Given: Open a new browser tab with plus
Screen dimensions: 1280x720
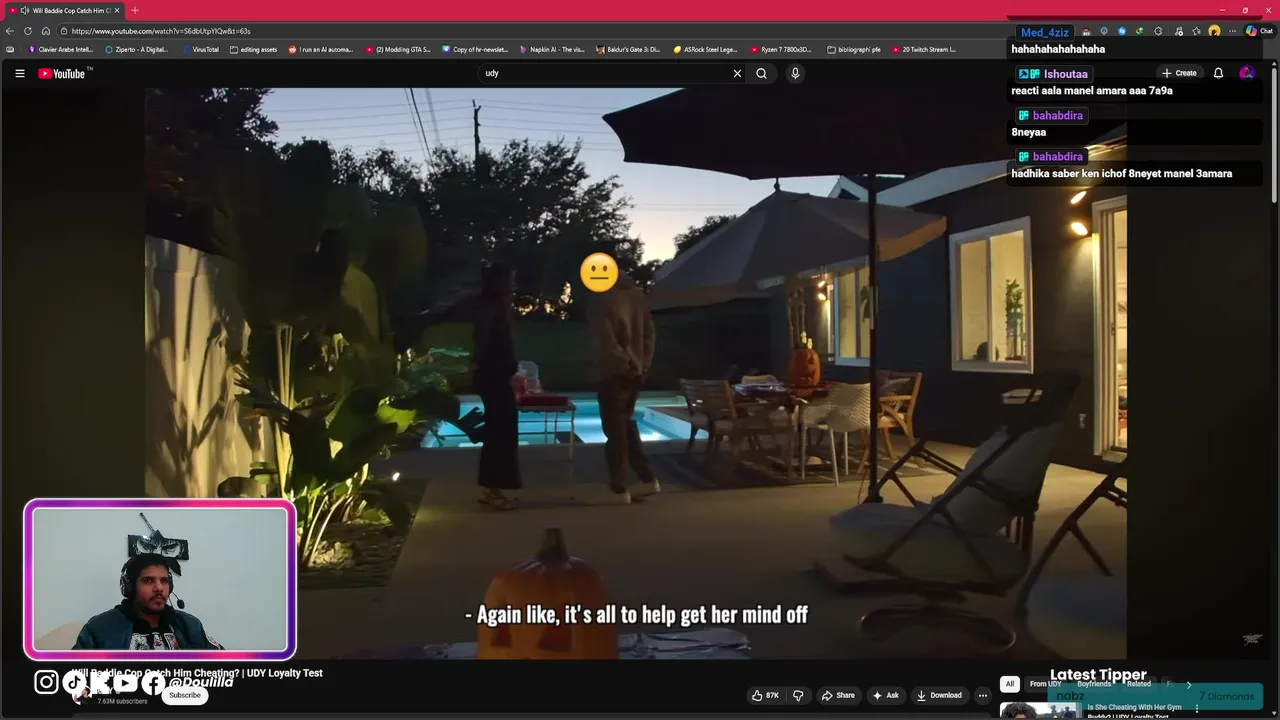Looking at the screenshot, I should [135, 10].
